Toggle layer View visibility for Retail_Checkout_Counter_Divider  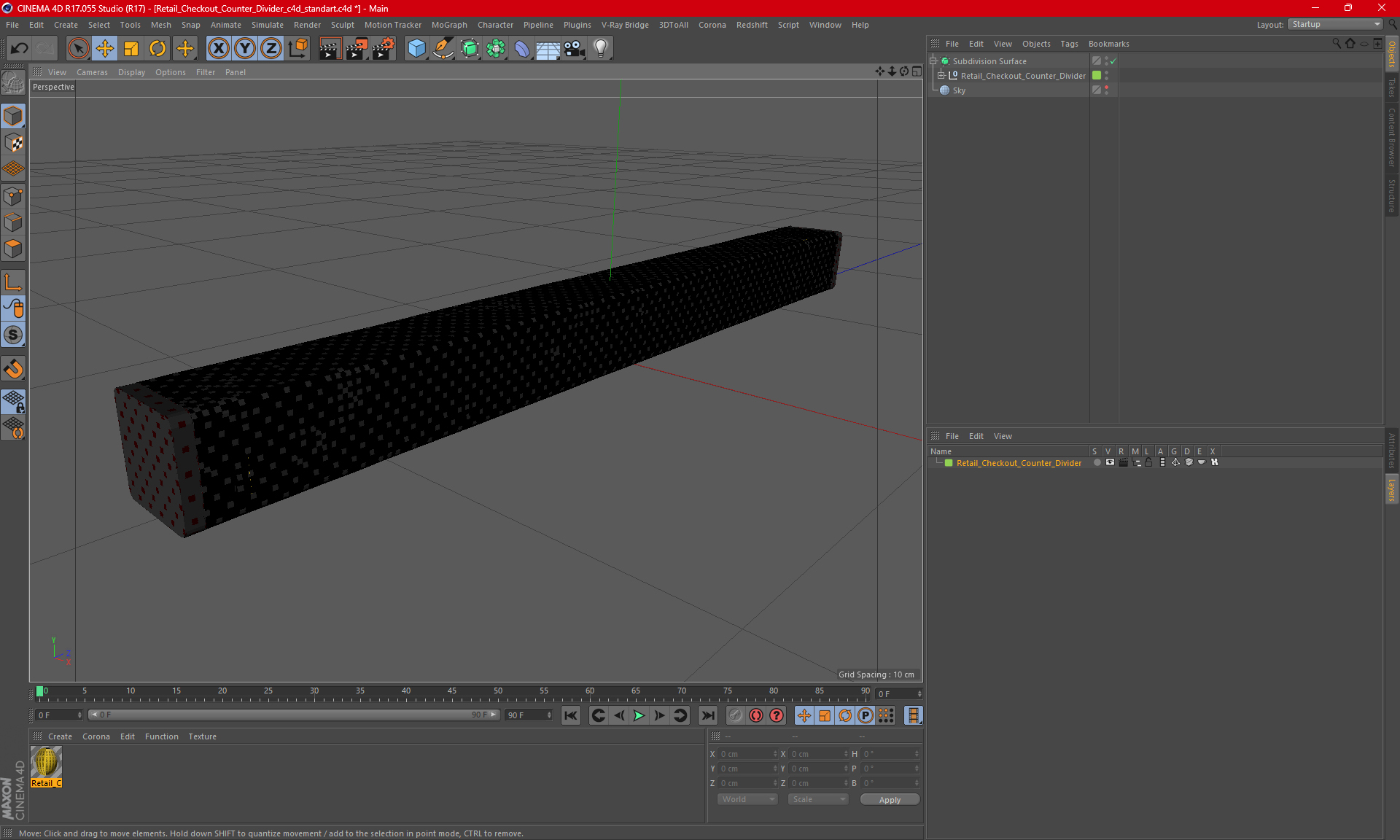pos(1110,463)
